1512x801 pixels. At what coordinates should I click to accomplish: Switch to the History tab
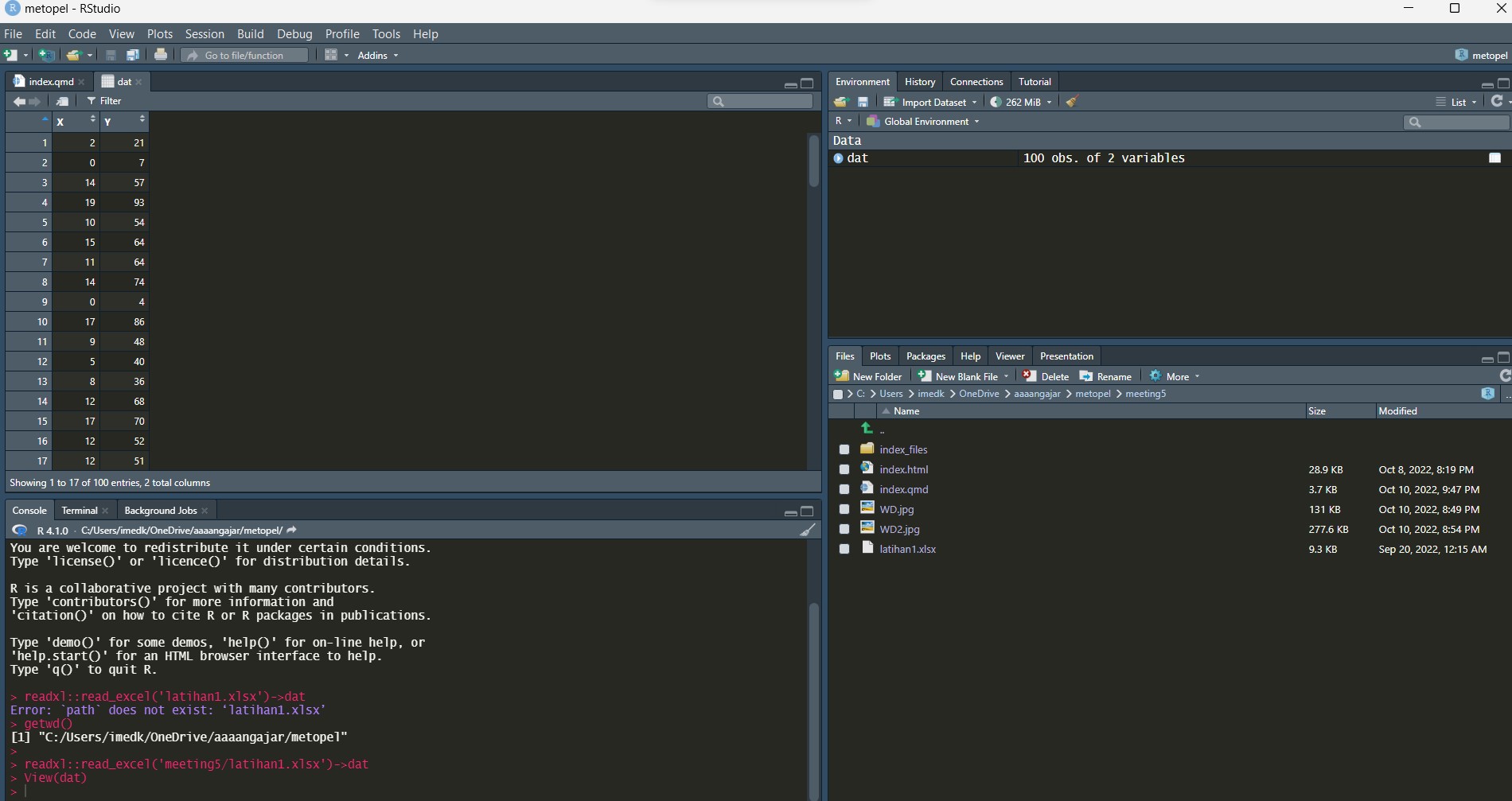pyautogui.click(x=919, y=81)
